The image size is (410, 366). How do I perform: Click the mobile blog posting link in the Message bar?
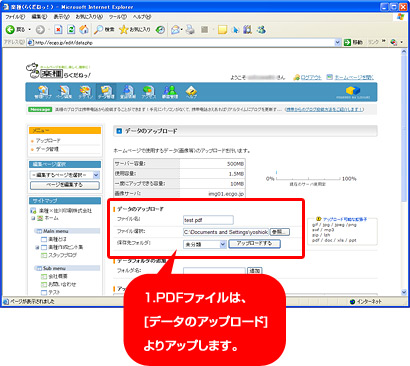325,109
